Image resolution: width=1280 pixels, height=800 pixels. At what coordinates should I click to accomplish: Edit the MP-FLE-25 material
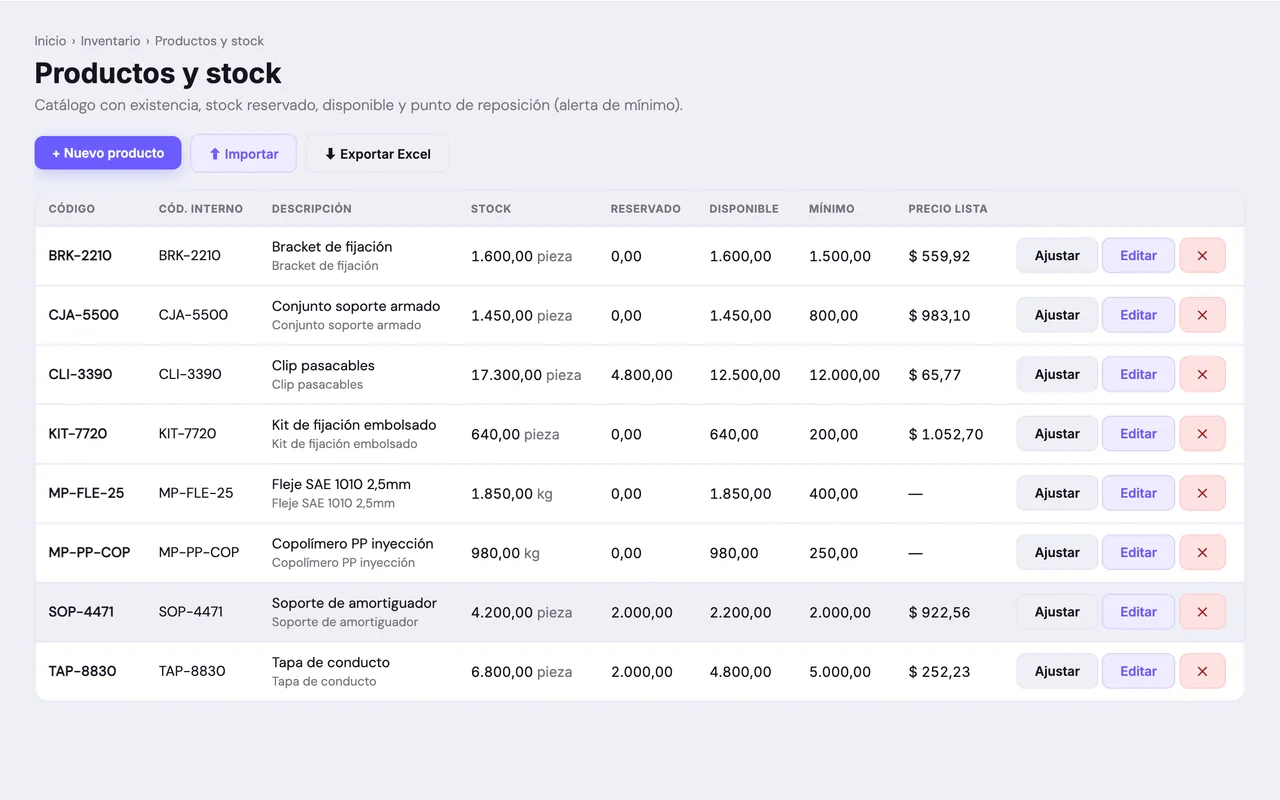[1138, 493]
